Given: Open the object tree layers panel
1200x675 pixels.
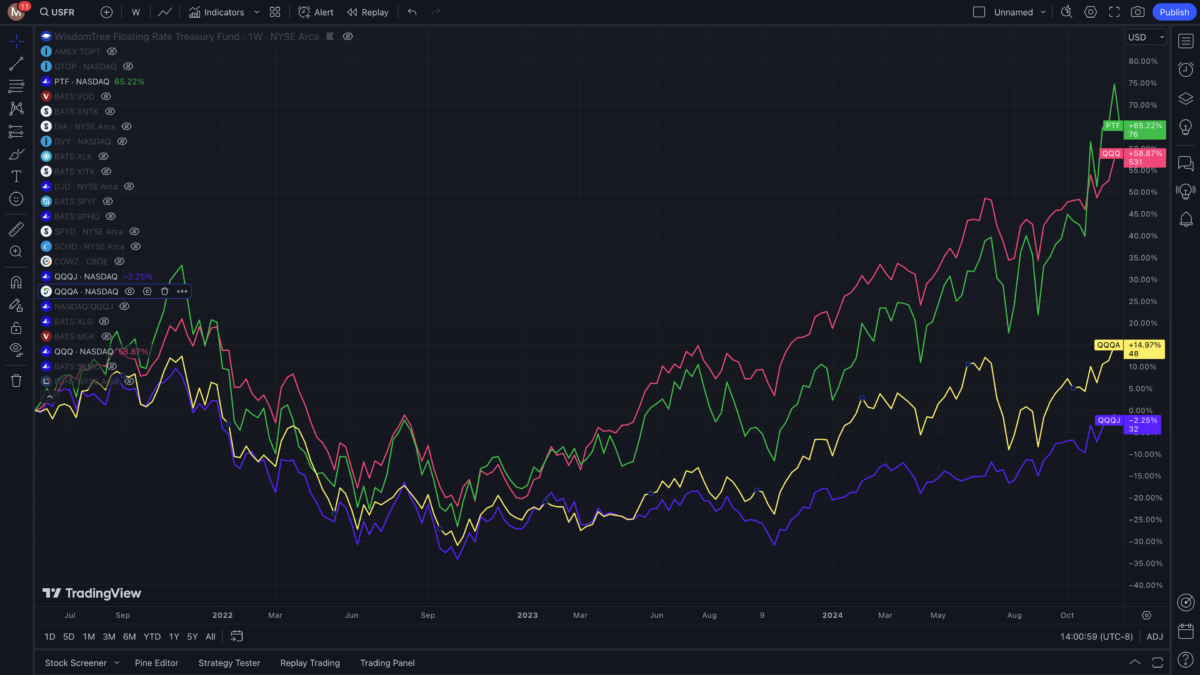Looking at the screenshot, I should tap(1186, 98).
